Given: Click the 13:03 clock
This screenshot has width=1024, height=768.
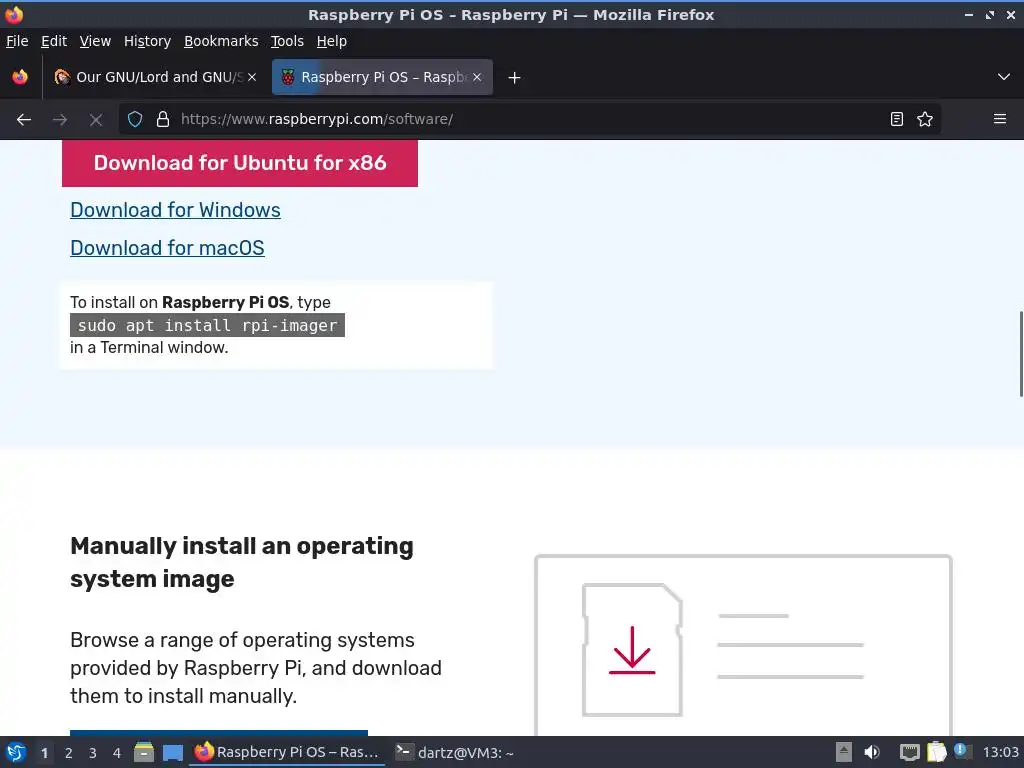Looking at the screenshot, I should coord(1000,752).
